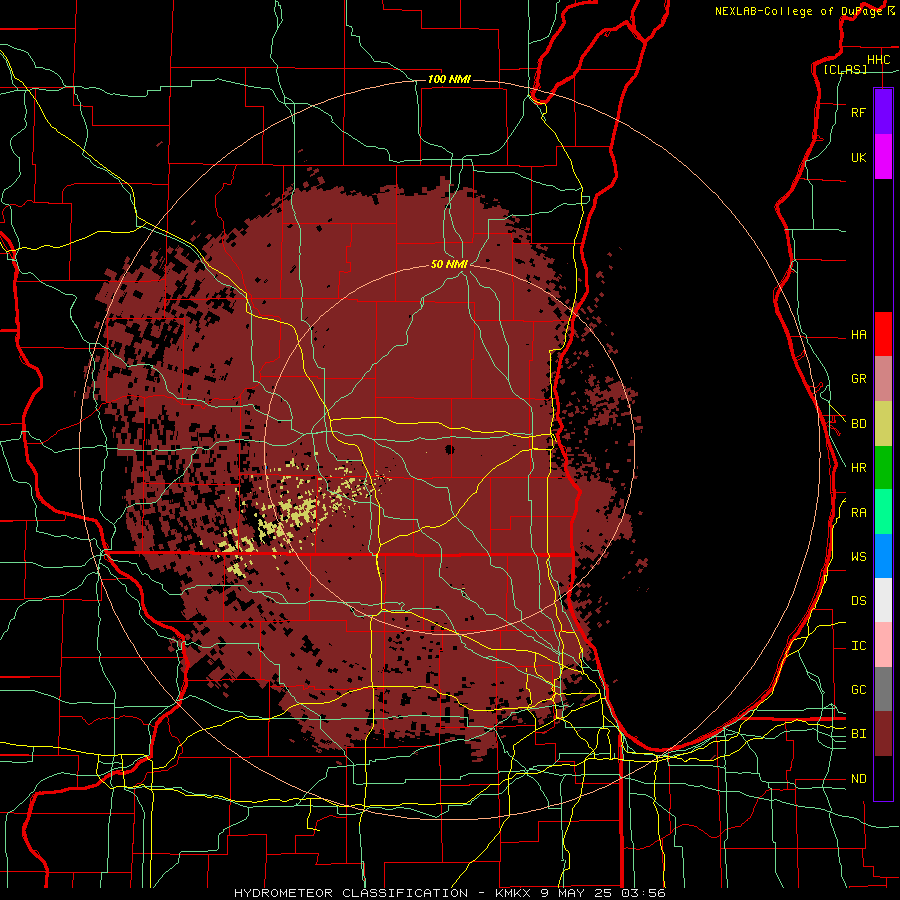Viewport: 900px width, 900px height.
Task: Click the GC gray legend swatch
Action: click(883, 689)
